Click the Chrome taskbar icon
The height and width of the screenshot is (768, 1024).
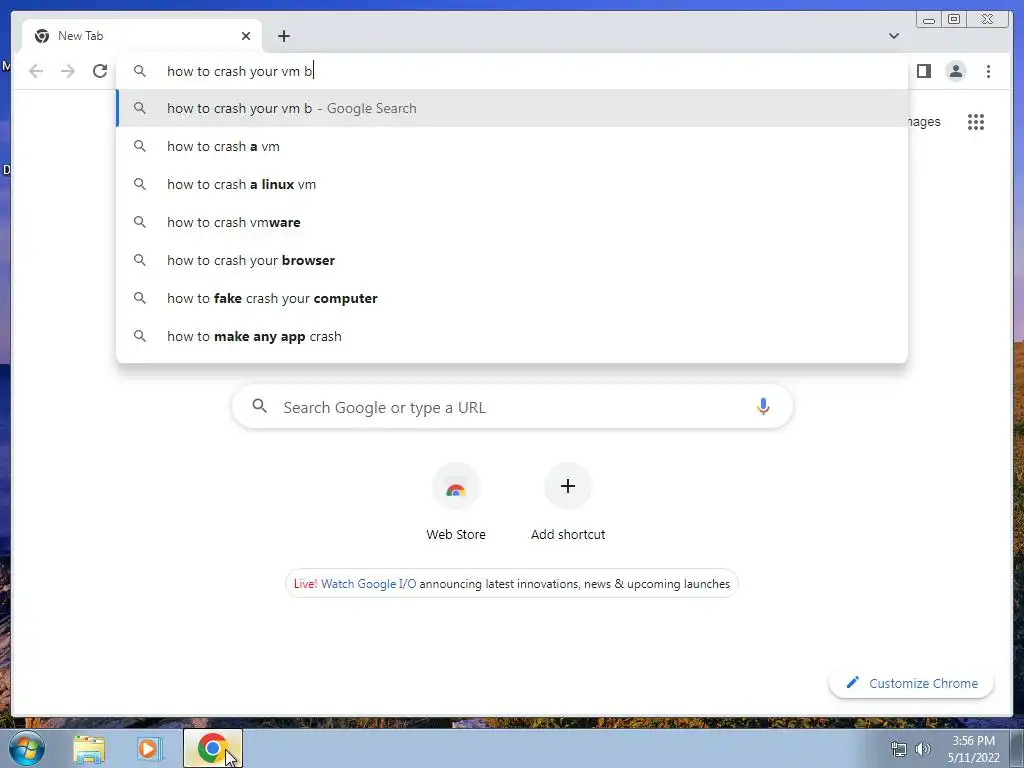tap(212, 748)
